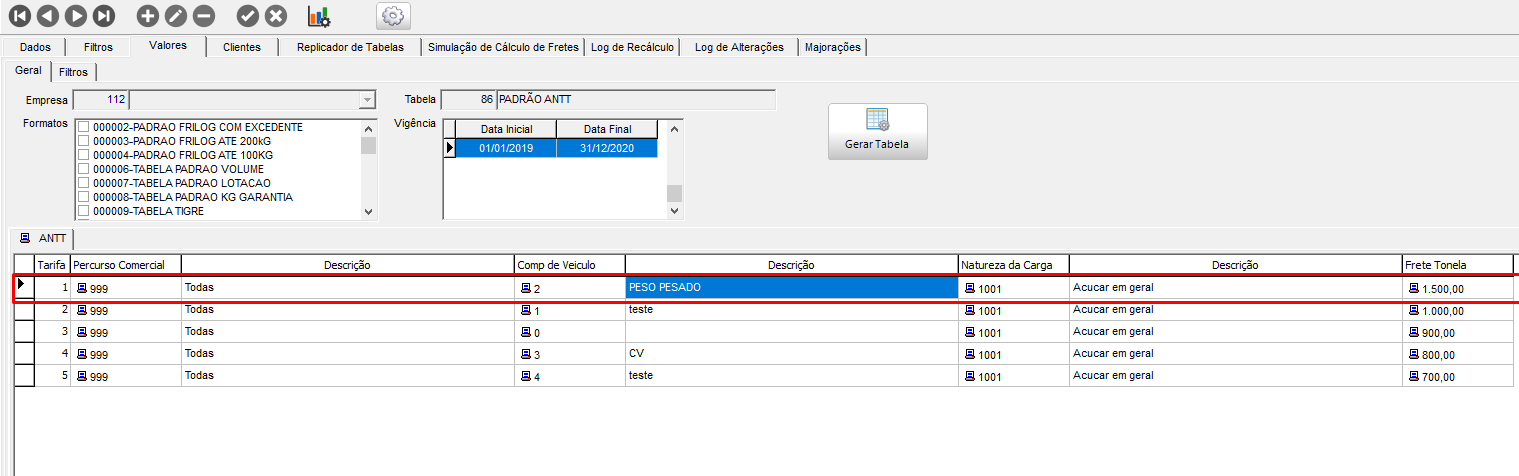The image size is (1519, 476).
Task: Click the Frete Tonela column header
Action: (x=1457, y=265)
